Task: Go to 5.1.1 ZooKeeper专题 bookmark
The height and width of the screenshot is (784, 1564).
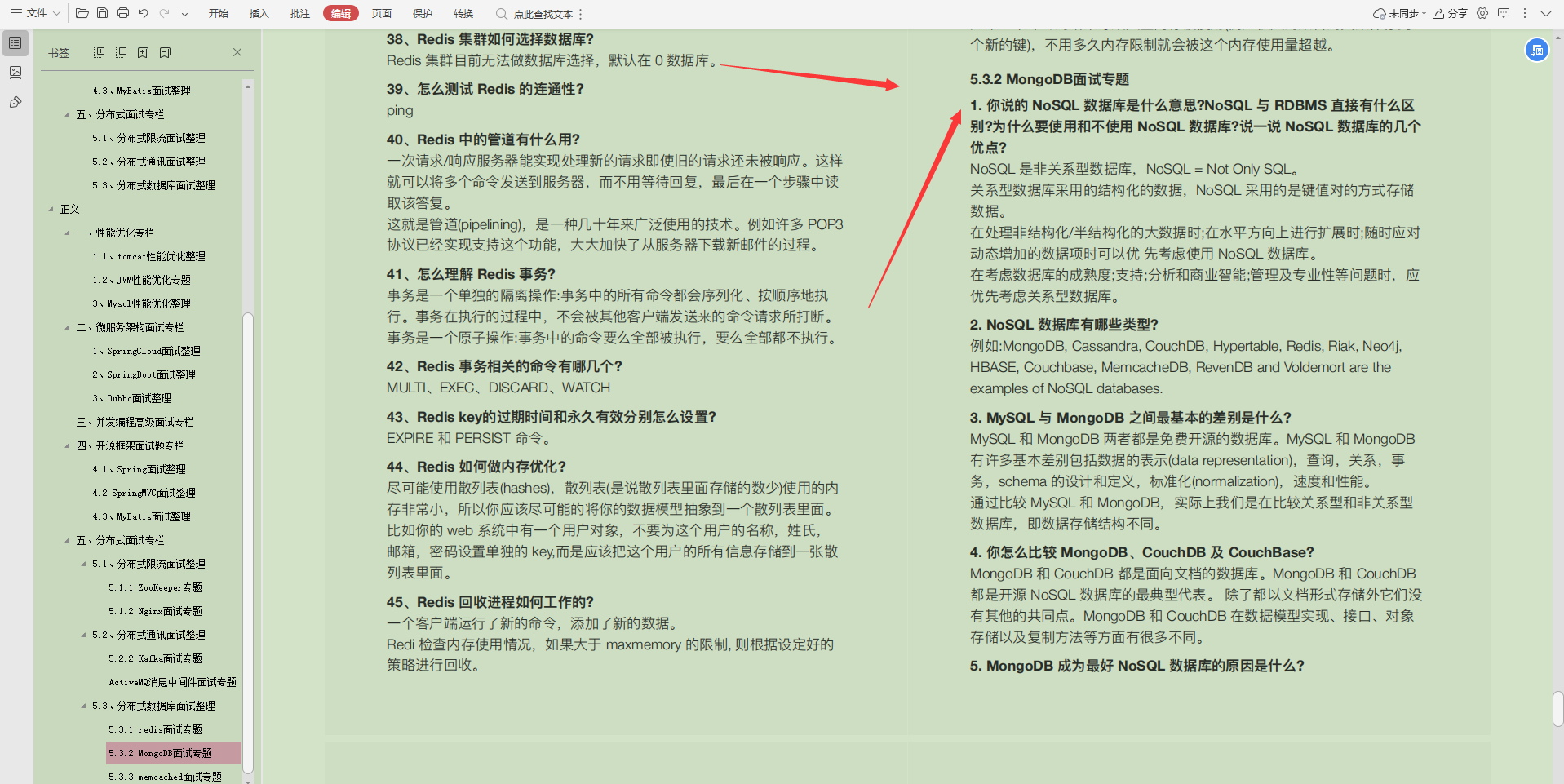Action: point(155,587)
